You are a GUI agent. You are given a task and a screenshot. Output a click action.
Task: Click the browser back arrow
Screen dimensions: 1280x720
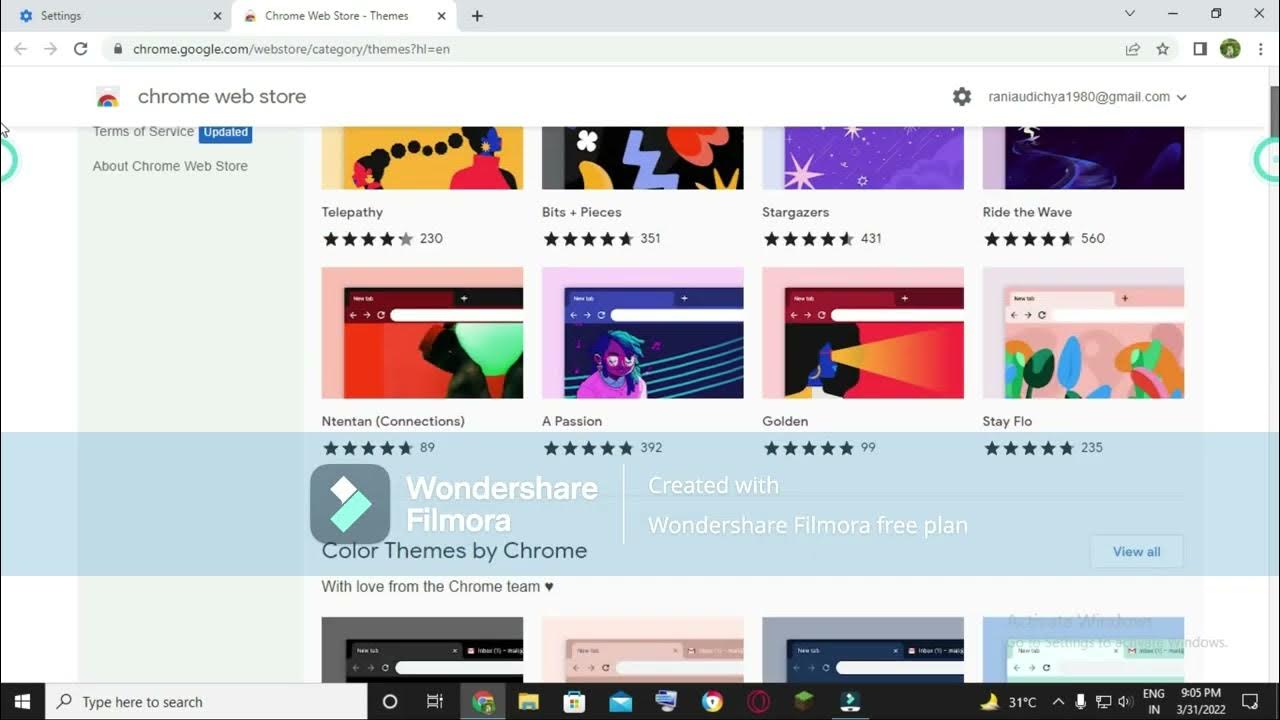pos(20,48)
